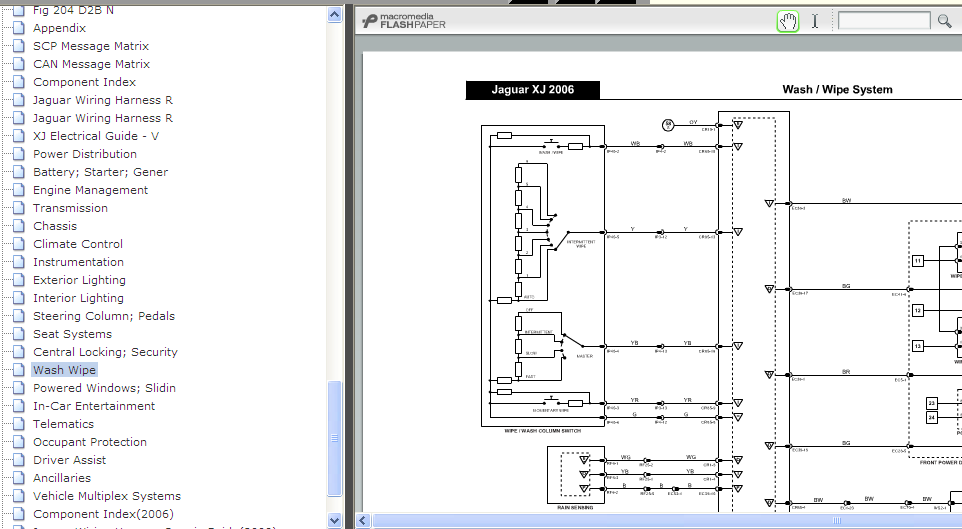Select Power Distribution section
The image size is (962, 529).
point(85,154)
